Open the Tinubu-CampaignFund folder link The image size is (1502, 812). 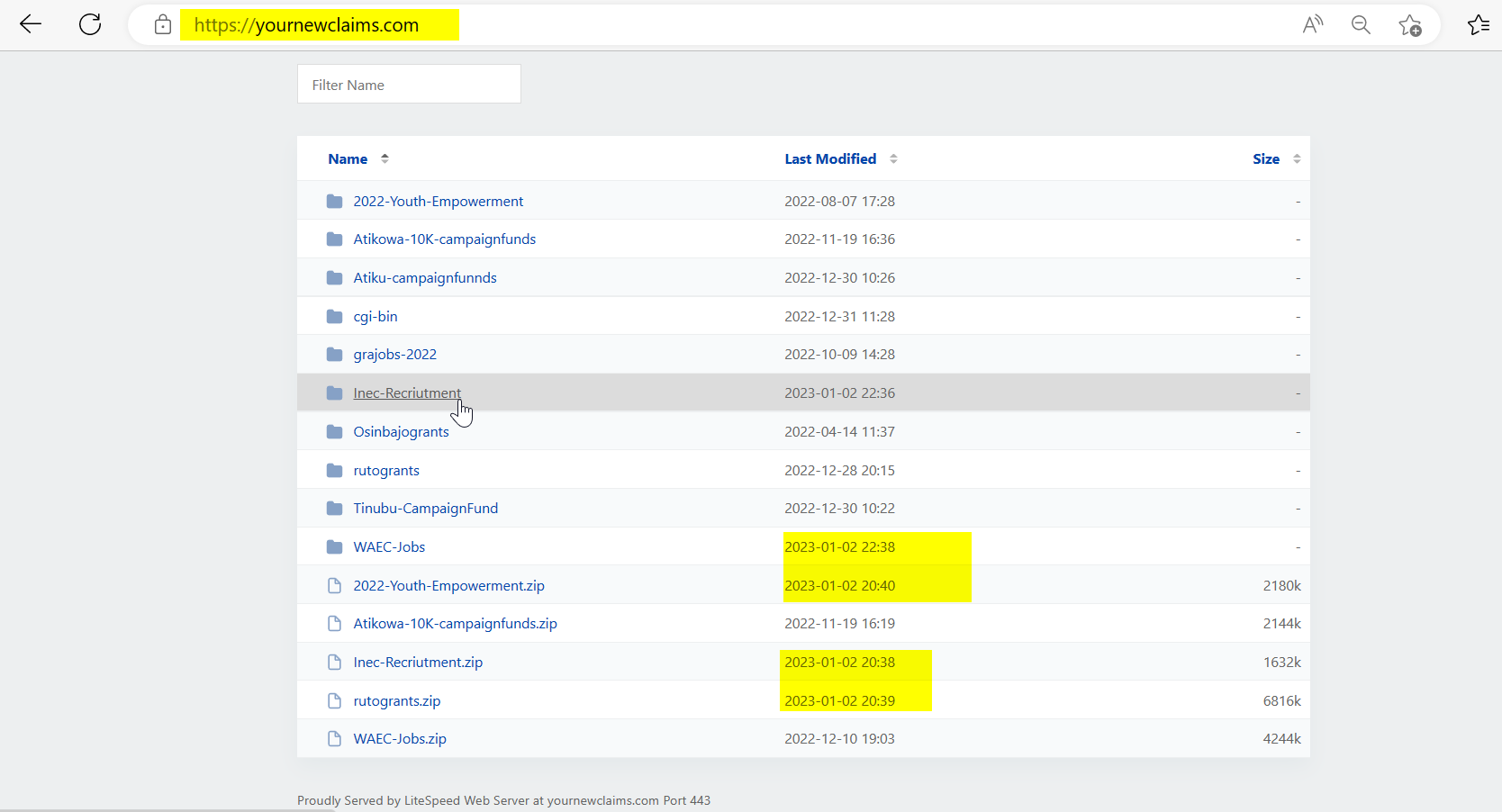[x=426, y=508]
